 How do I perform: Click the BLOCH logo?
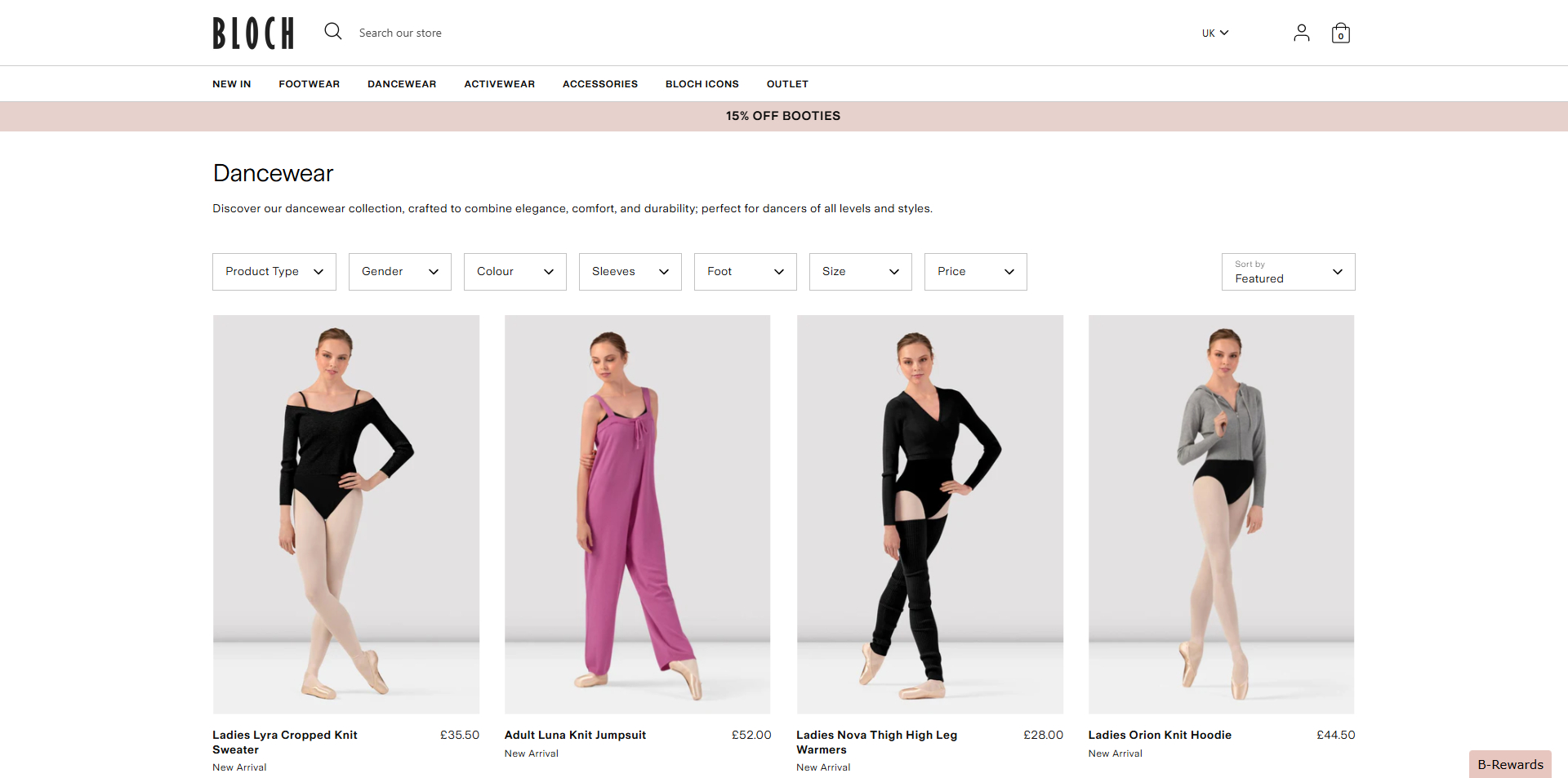252,33
